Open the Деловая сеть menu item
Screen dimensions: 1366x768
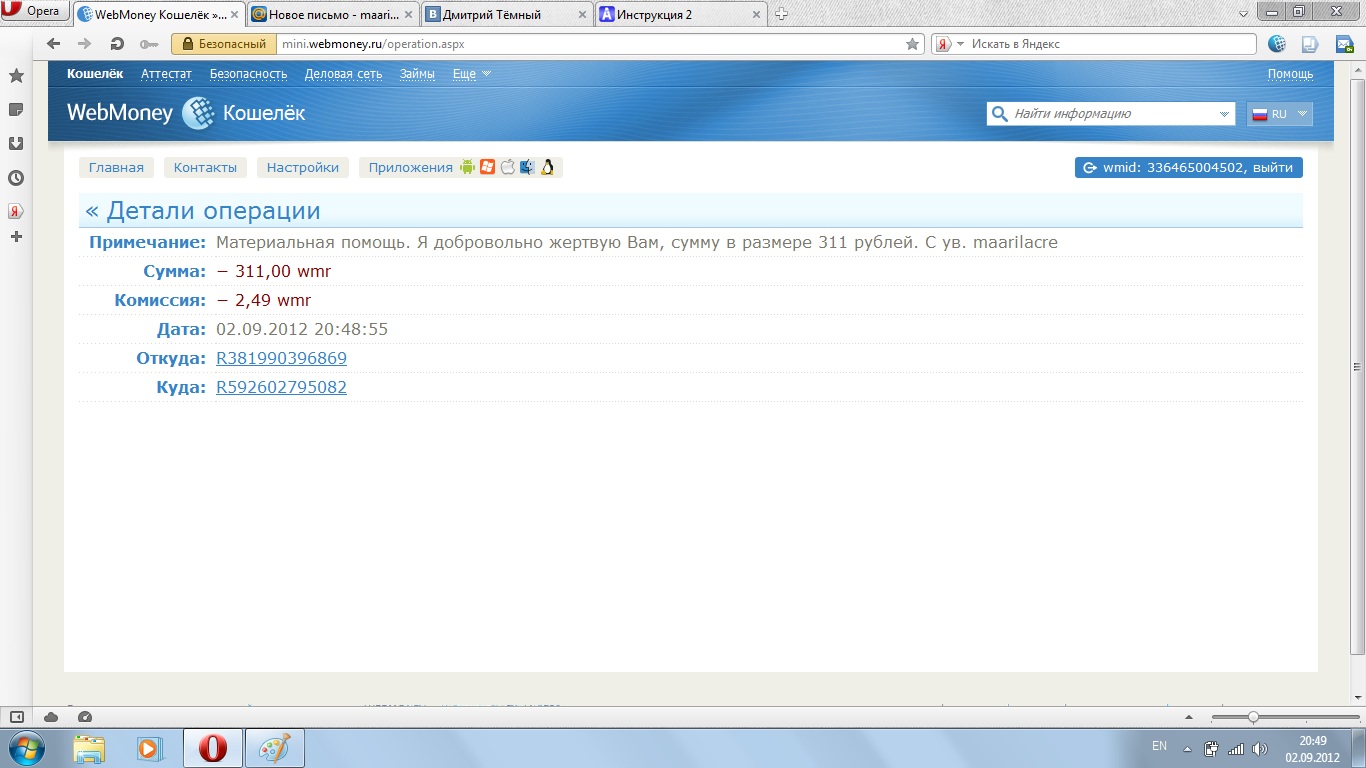[343, 74]
